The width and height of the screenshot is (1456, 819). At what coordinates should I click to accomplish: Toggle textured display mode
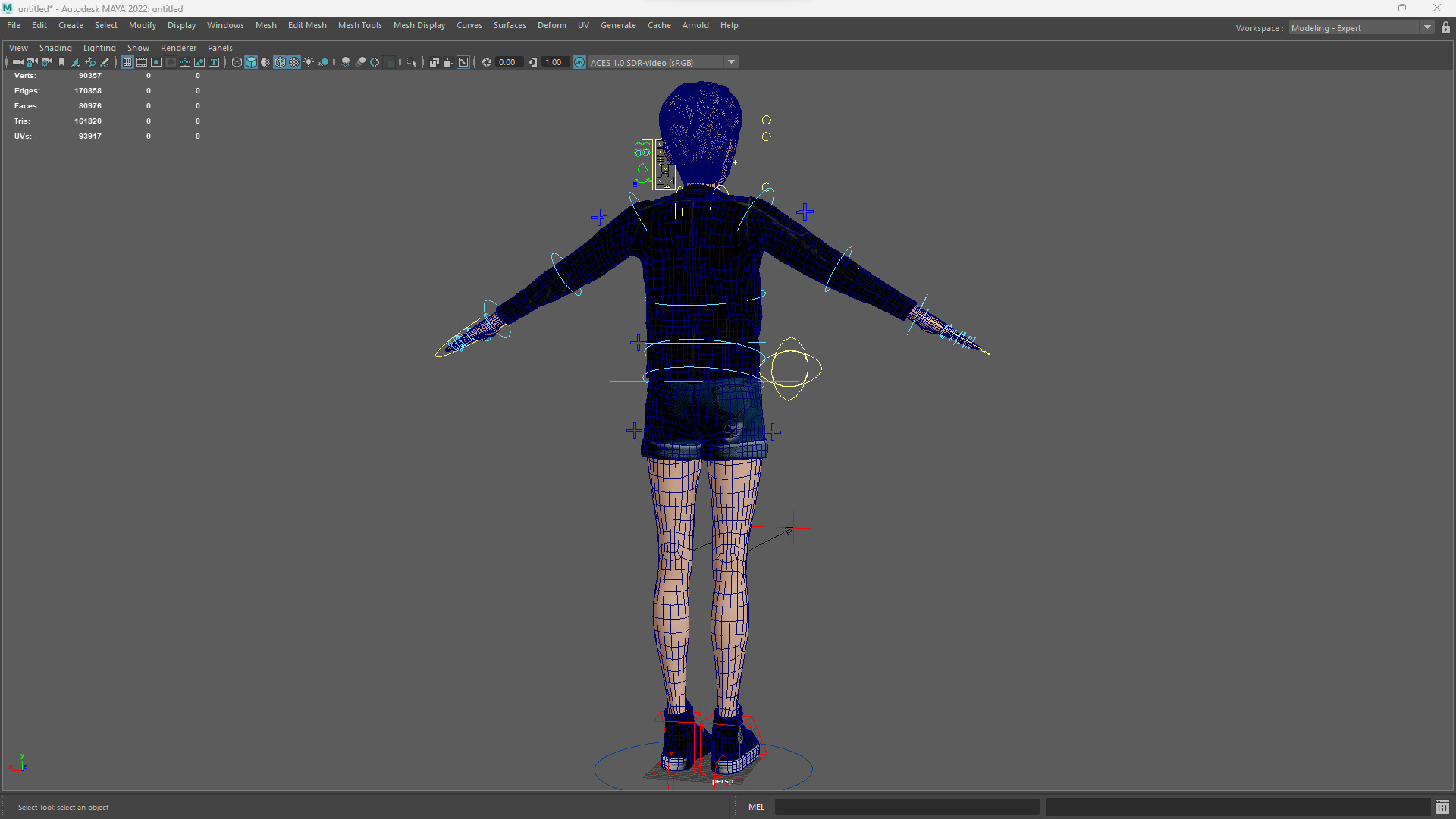pyautogui.click(x=294, y=62)
